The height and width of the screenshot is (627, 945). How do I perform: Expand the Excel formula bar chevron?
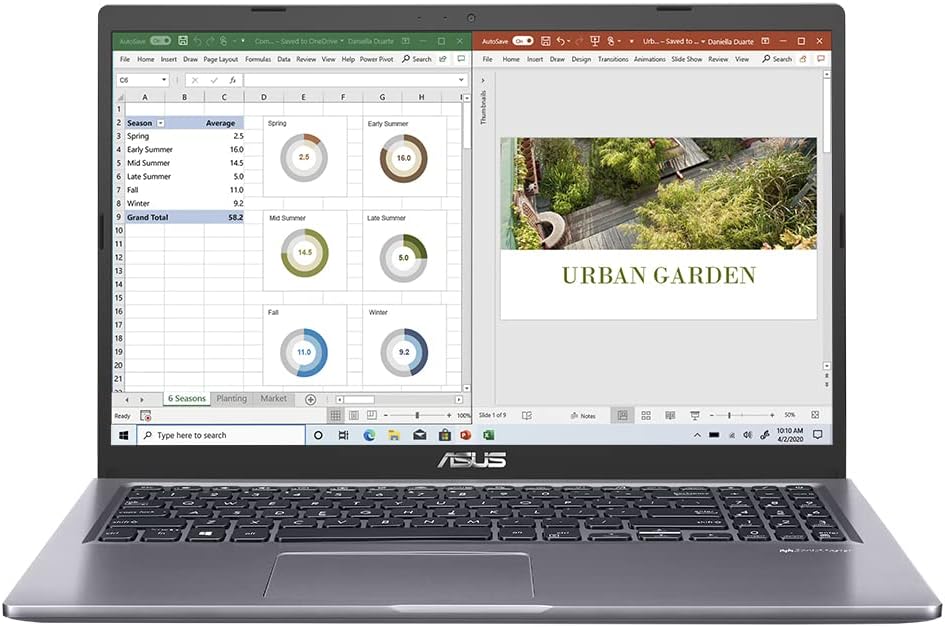click(x=463, y=78)
